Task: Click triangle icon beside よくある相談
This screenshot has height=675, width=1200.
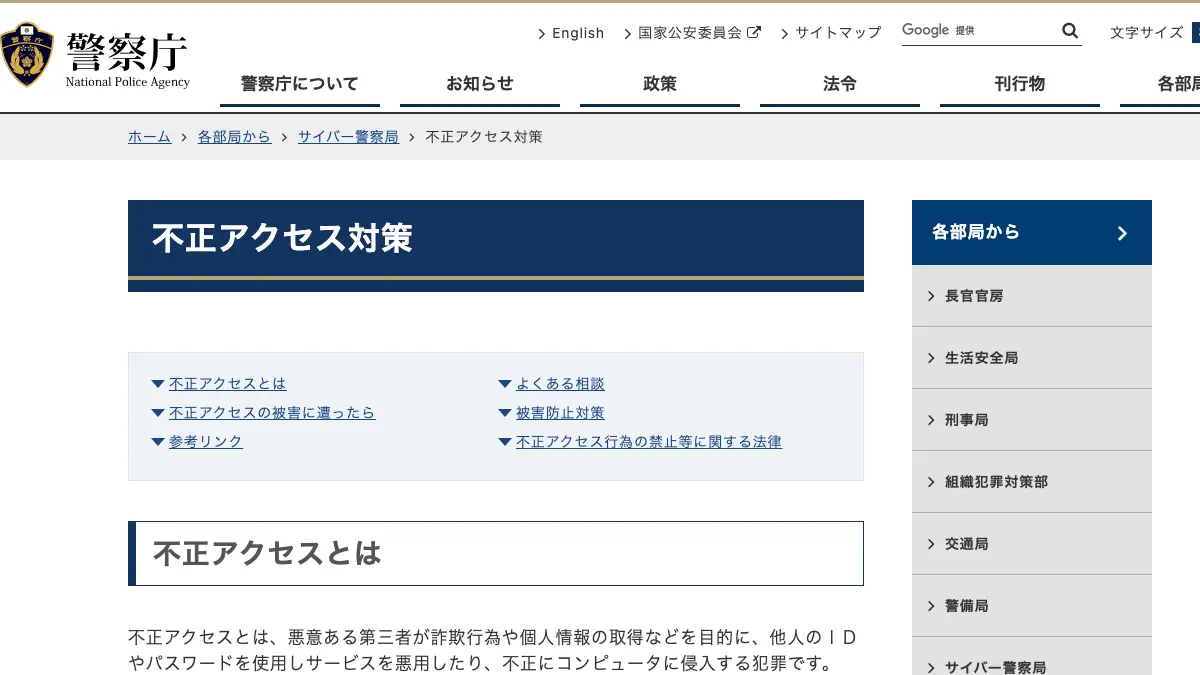Action: [505, 384]
